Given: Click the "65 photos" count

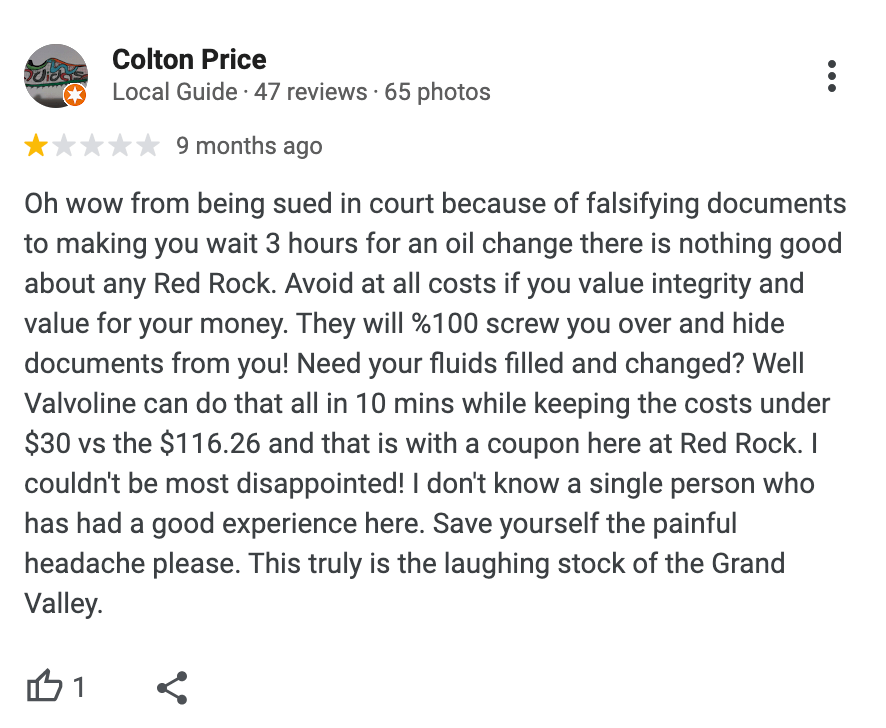Looking at the screenshot, I should point(438,93).
